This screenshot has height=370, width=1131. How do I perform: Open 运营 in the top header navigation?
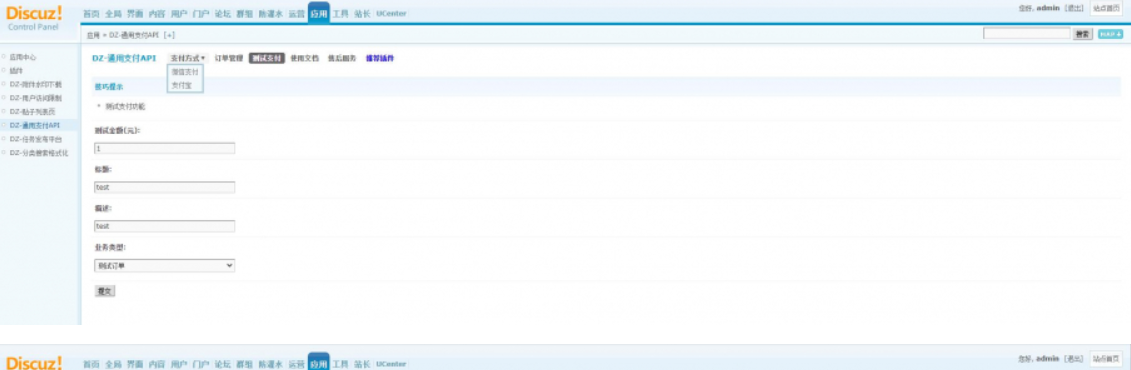(x=296, y=14)
